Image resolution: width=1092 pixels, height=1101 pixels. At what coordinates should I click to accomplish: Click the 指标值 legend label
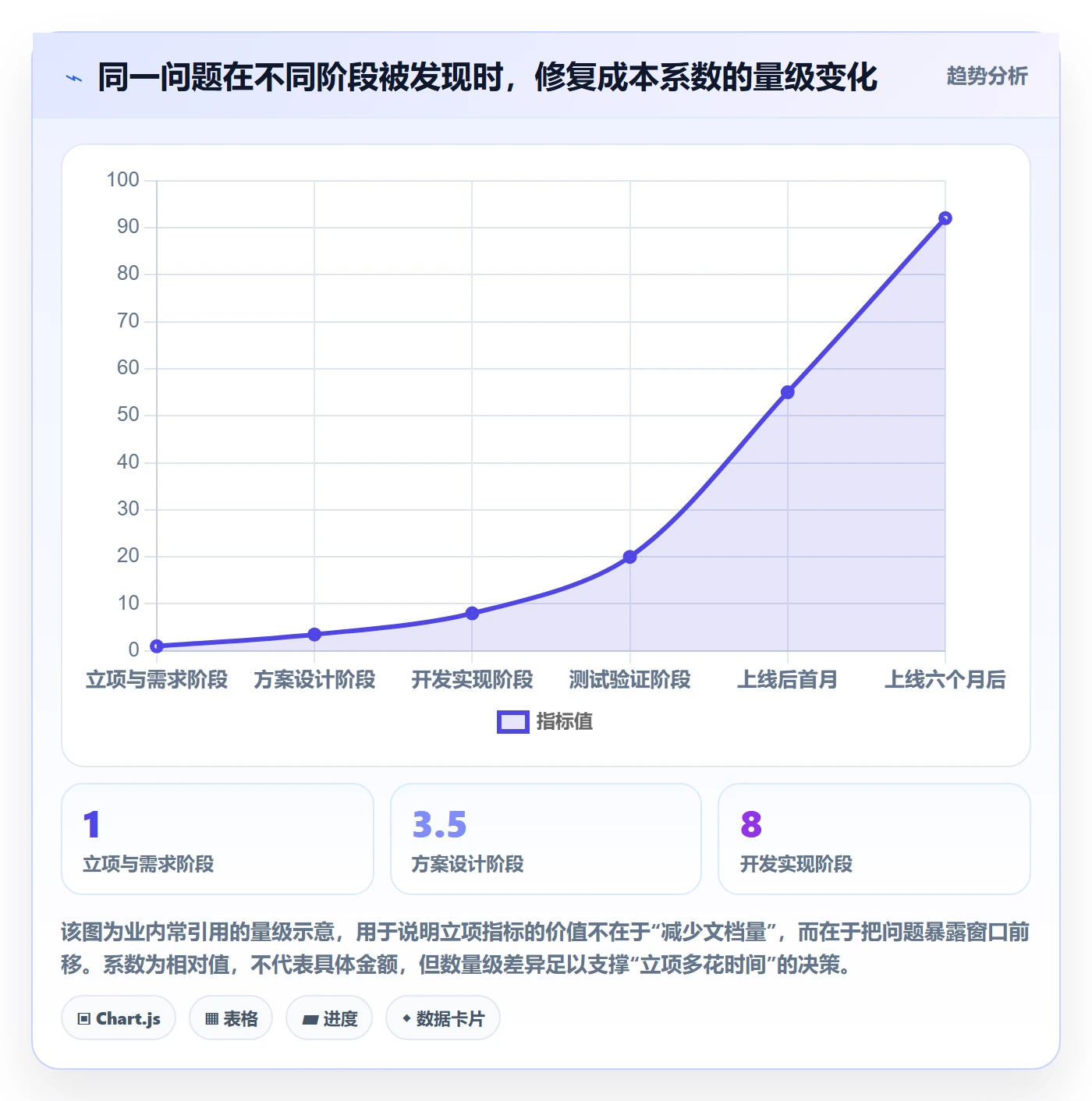[565, 722]
